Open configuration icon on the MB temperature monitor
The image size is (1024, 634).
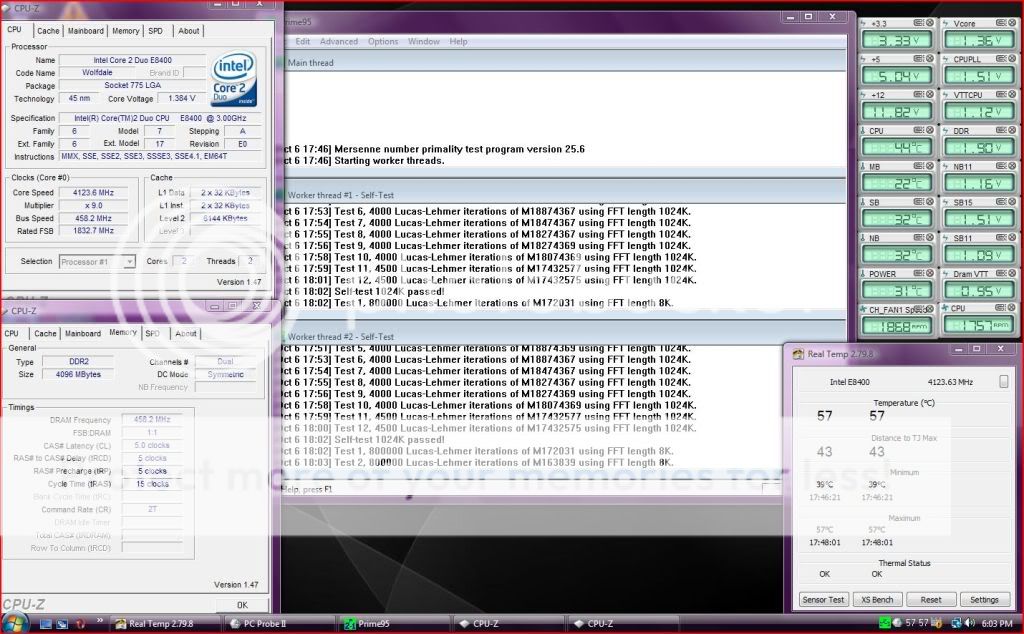click(x=919, y=166)
